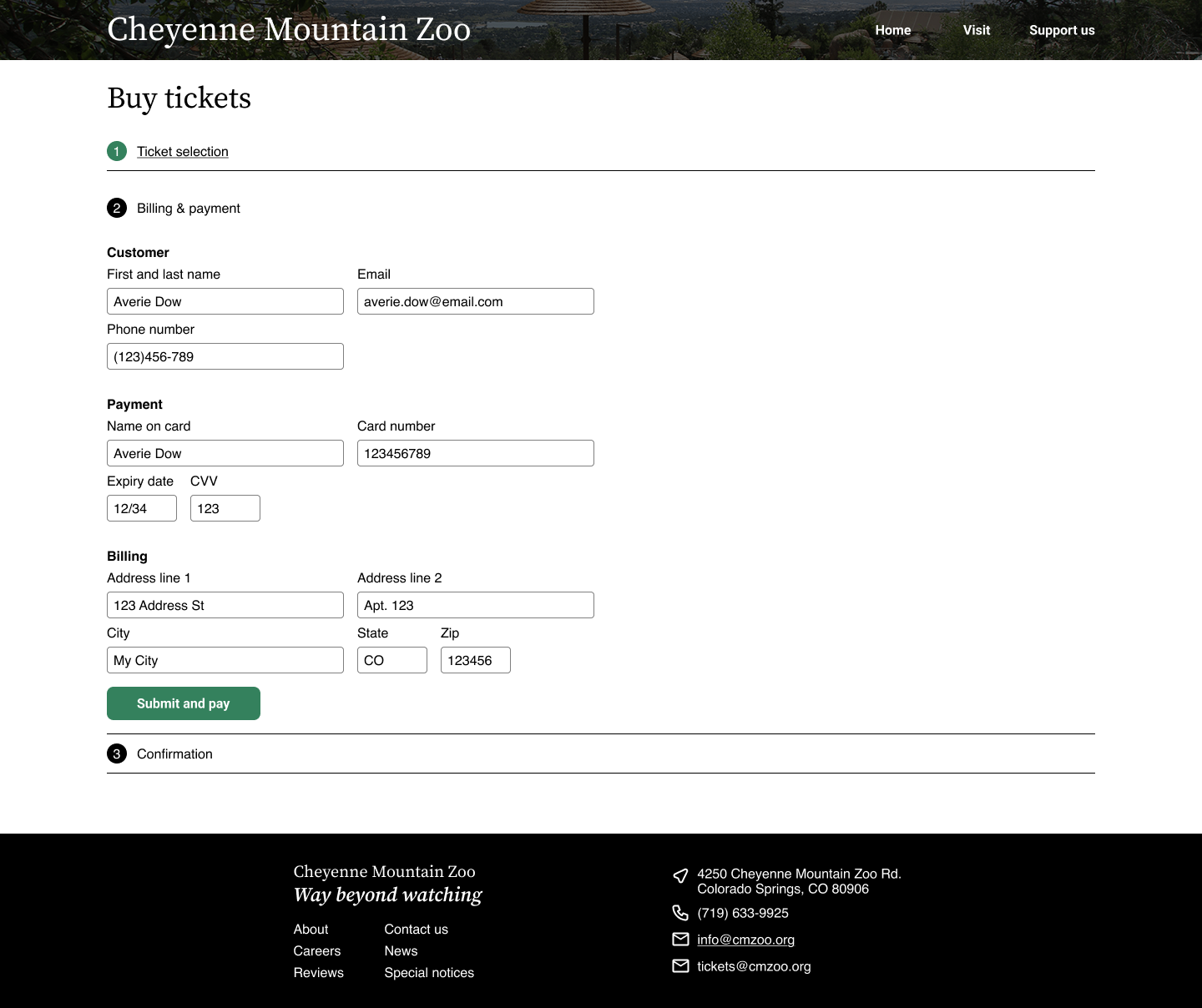The width and height of the screenshot is (1202, 1008).
Task: Go back to the Ticket selection step
Action: pos(183,151)
